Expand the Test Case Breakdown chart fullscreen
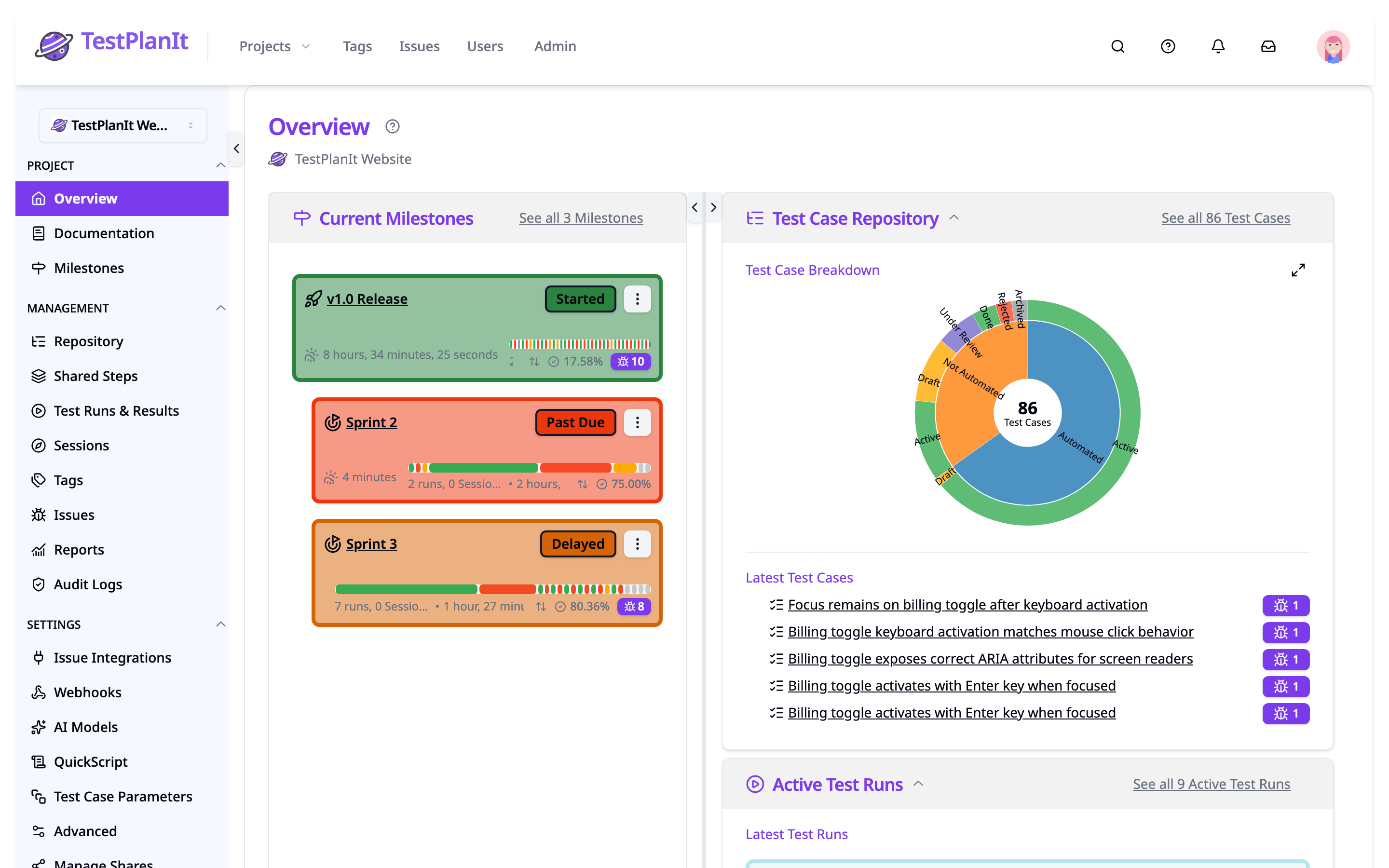Viewport: 1389px width, 868px height. coord(1298,270)
